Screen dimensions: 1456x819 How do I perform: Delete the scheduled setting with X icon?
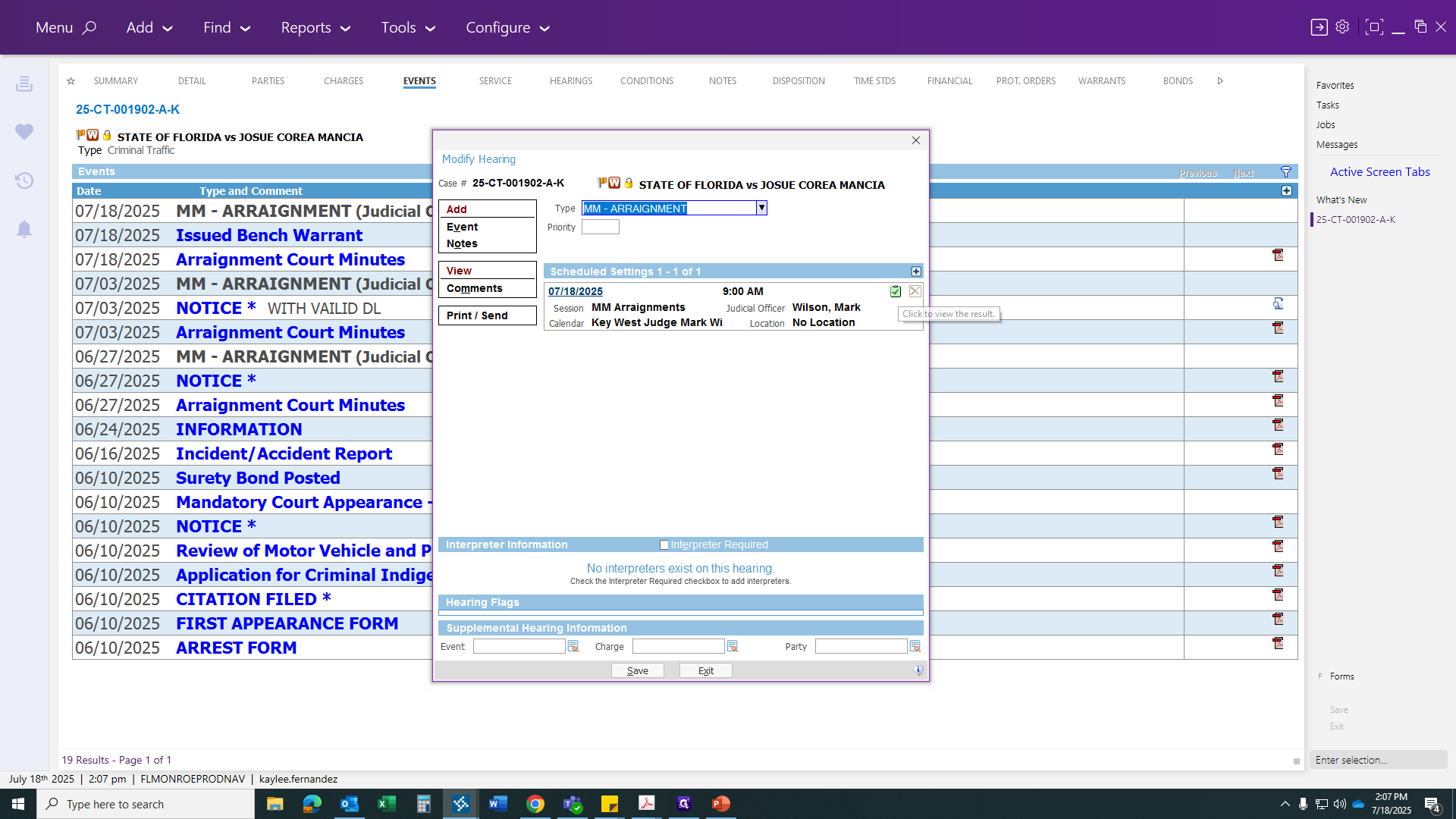point(915,291)
